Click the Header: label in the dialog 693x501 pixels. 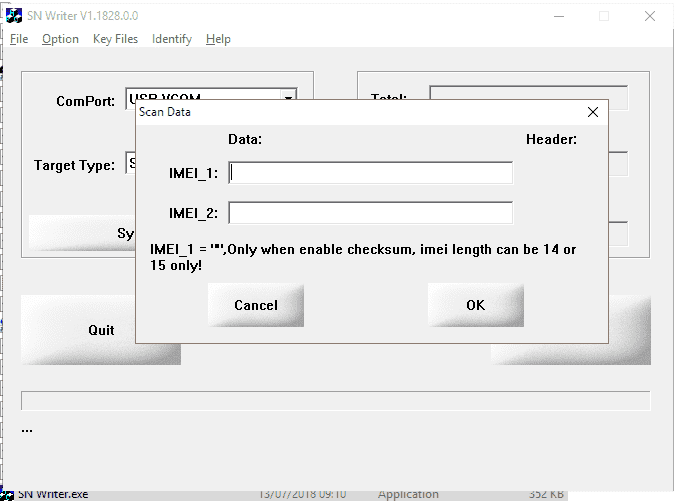551,140
